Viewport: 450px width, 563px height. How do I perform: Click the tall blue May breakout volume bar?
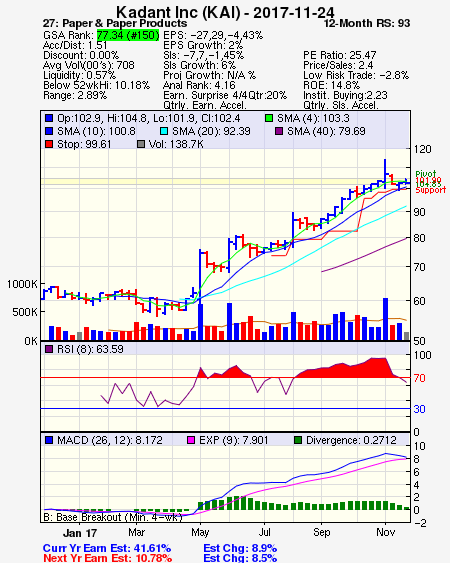tap(200, 322)
